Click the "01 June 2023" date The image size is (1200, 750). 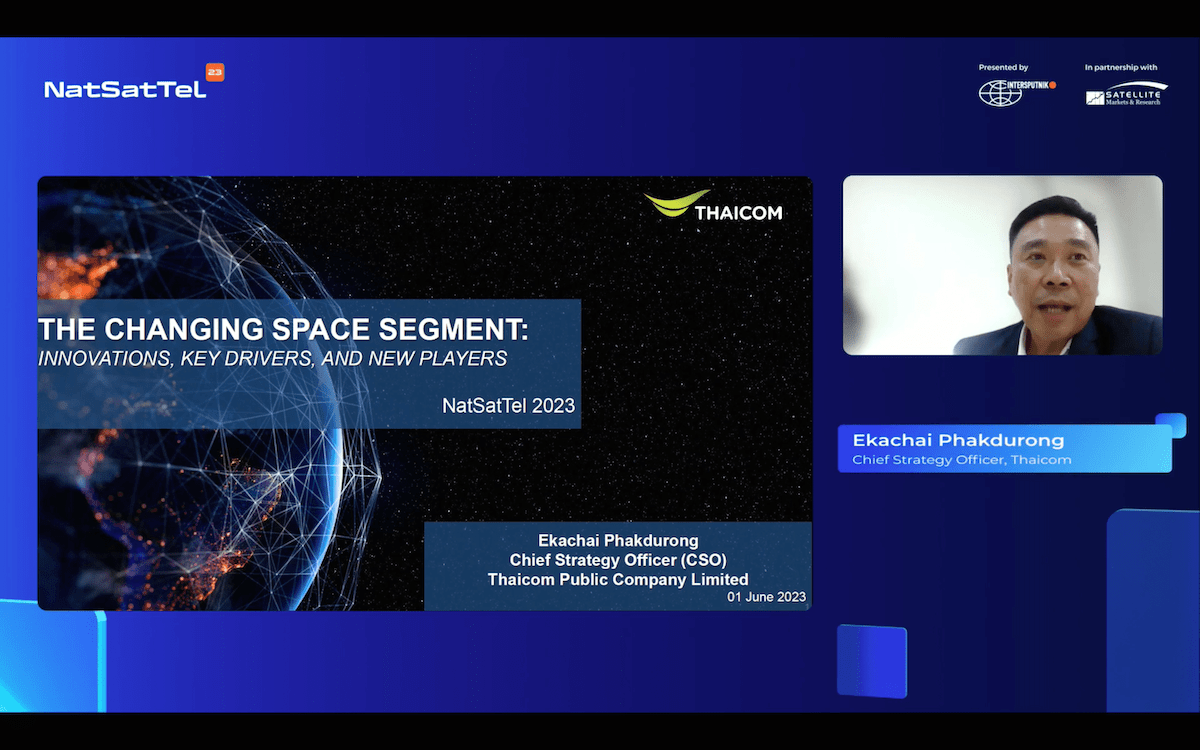click(767, 597)
